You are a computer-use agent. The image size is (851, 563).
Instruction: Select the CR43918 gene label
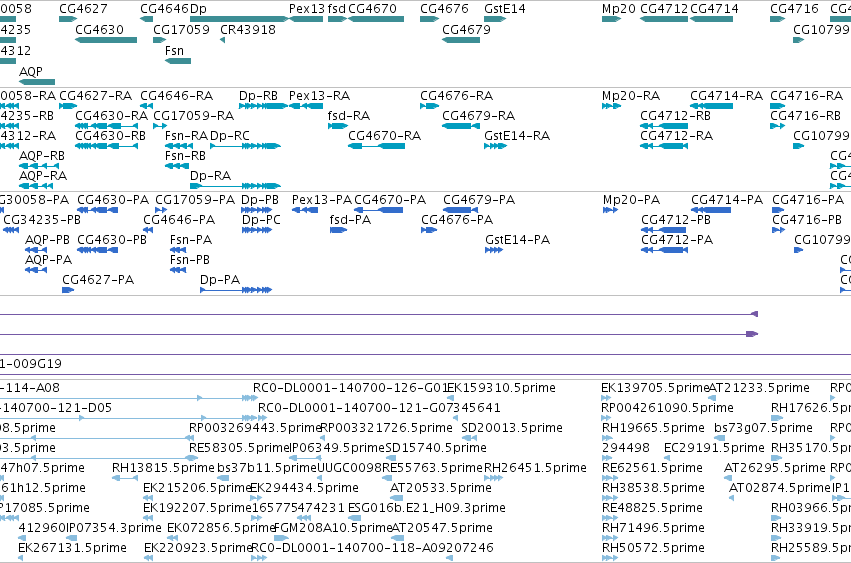(x=247, y=29)
